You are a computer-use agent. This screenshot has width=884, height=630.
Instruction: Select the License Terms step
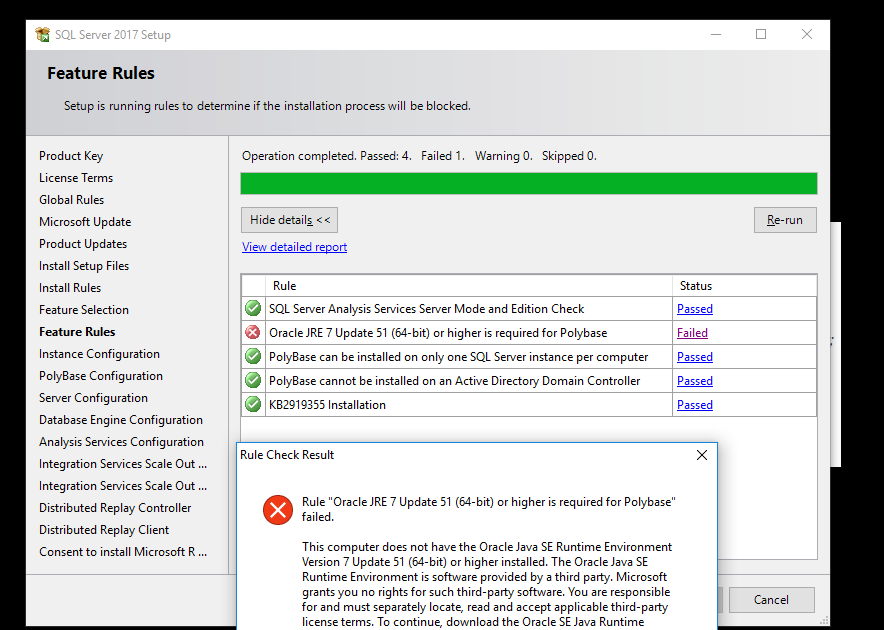click(x=76, y=178)
